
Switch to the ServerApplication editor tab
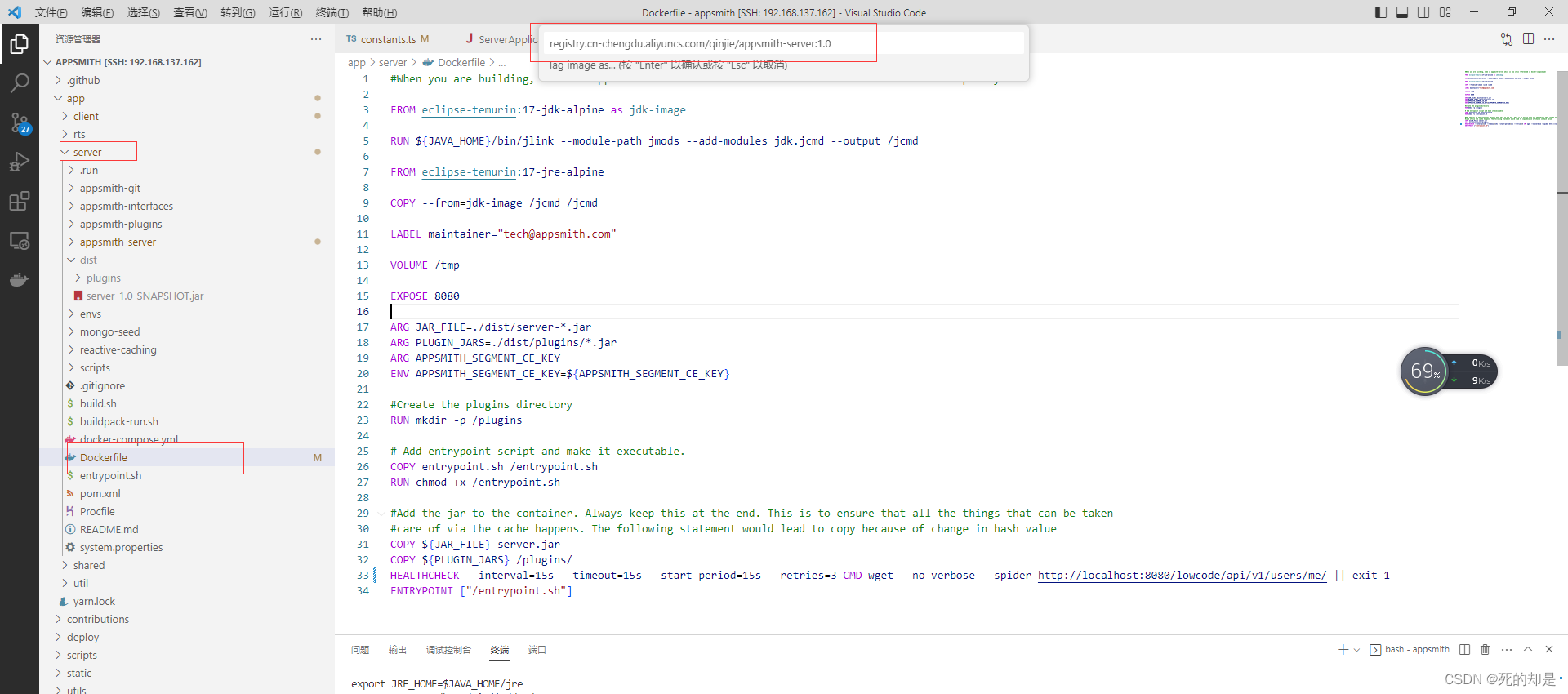[x=500, y=39]
